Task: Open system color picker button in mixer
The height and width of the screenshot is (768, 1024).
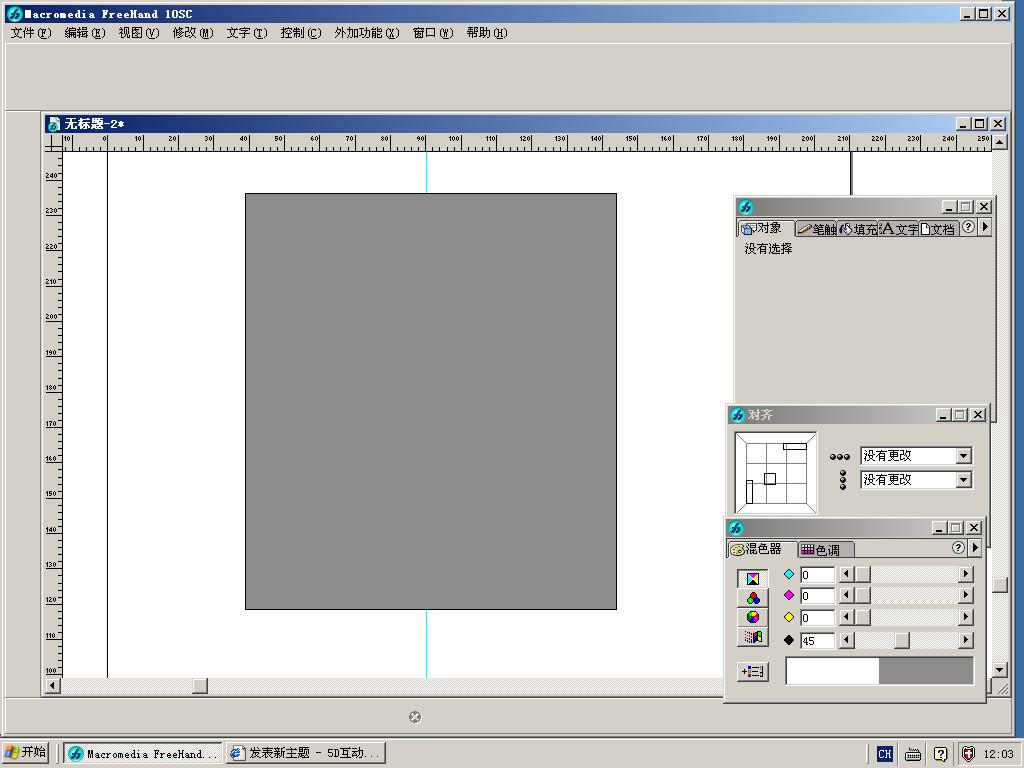Action: [752, 637]
